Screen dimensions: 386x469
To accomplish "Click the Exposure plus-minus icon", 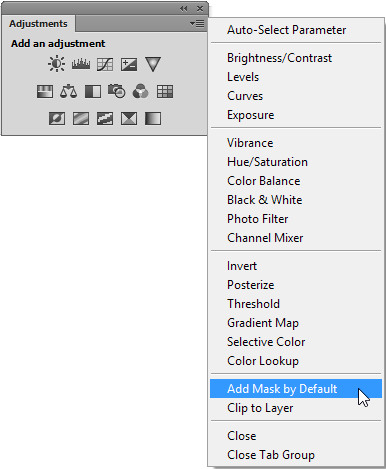I will [129, 64].
